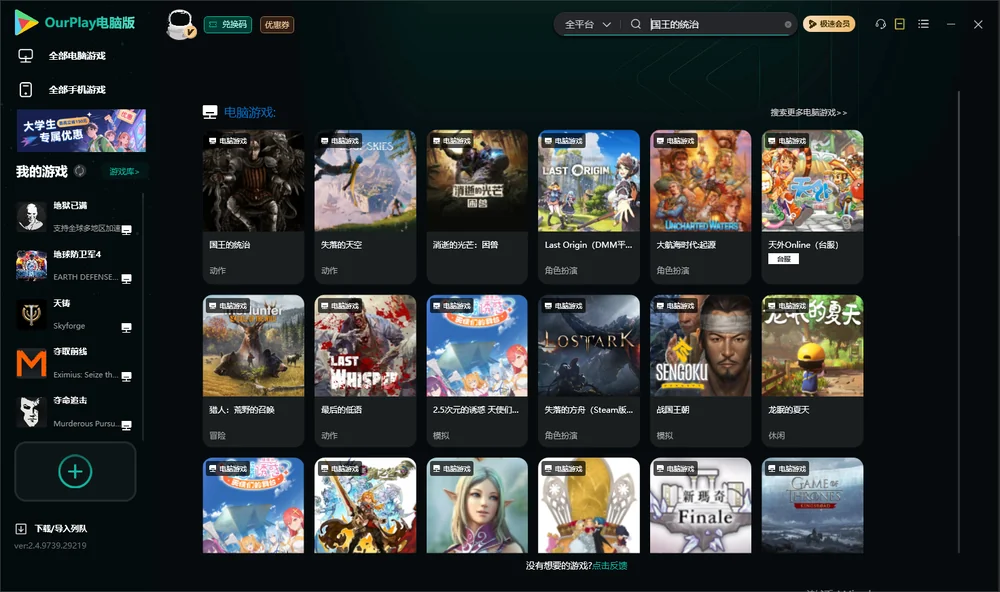Clear the search text with the clear icon
The height and width of the screenshot is (592, 1000).
coord(788,24)
